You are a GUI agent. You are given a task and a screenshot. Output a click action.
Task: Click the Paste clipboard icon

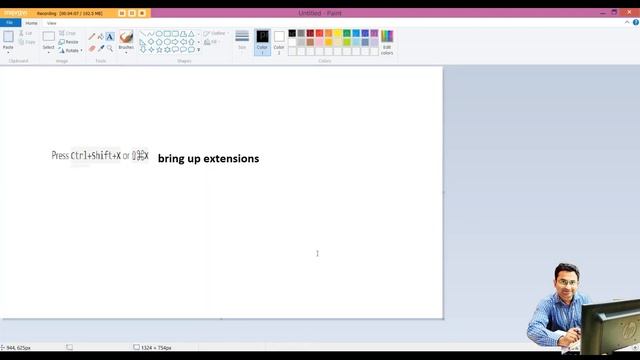coord(8,37)
